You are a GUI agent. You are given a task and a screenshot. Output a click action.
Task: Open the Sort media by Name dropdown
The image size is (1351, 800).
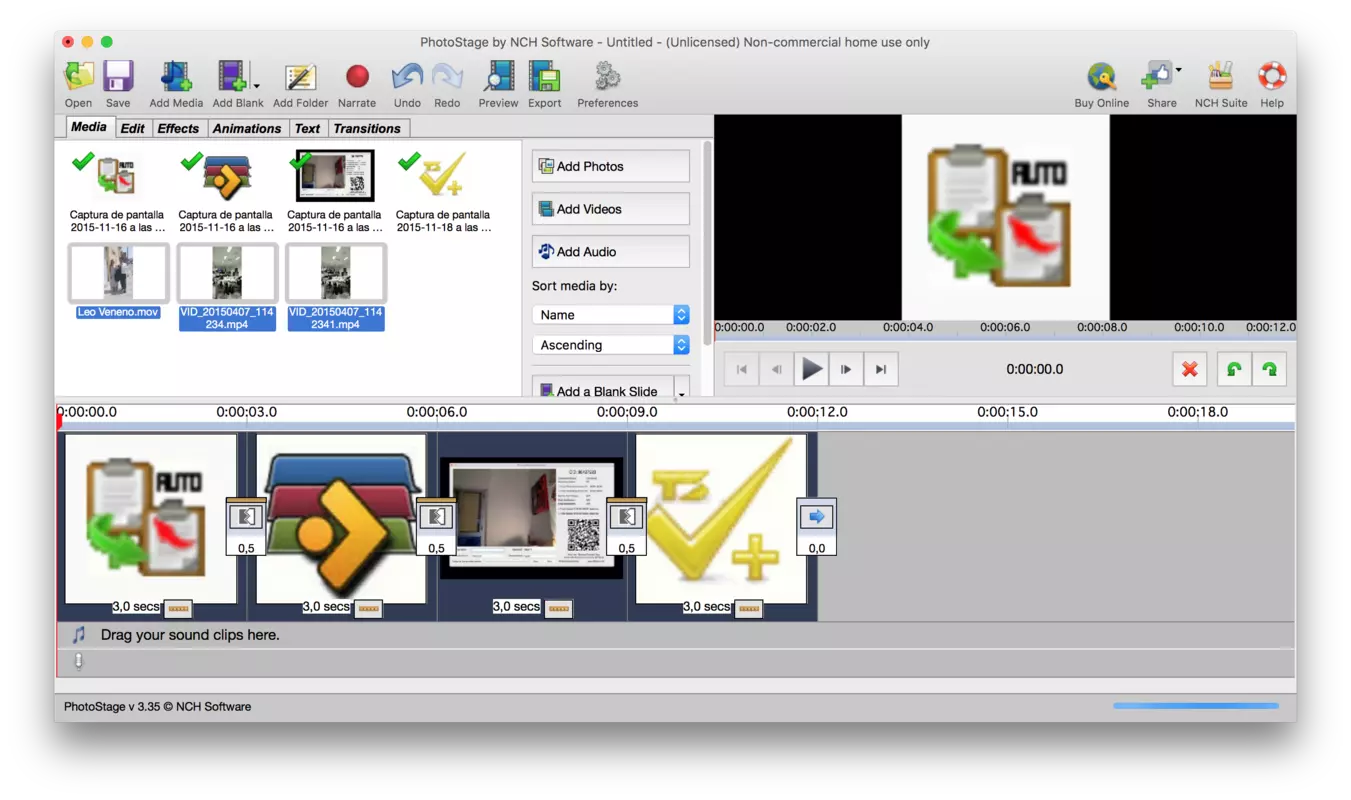pyautogui.click(x=611, y=315)
